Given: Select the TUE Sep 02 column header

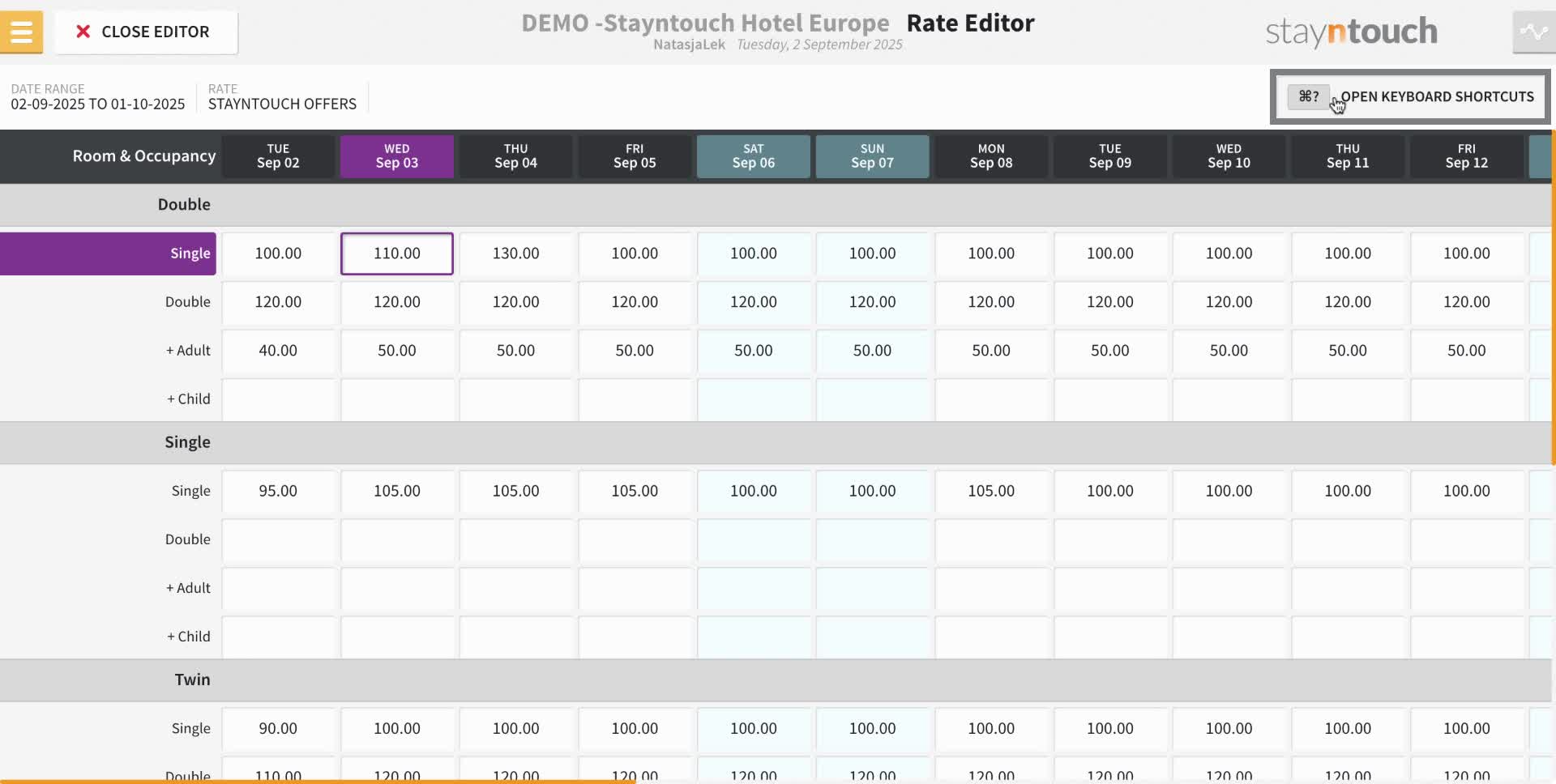Looking at the screenshot, I should (278, 156).
